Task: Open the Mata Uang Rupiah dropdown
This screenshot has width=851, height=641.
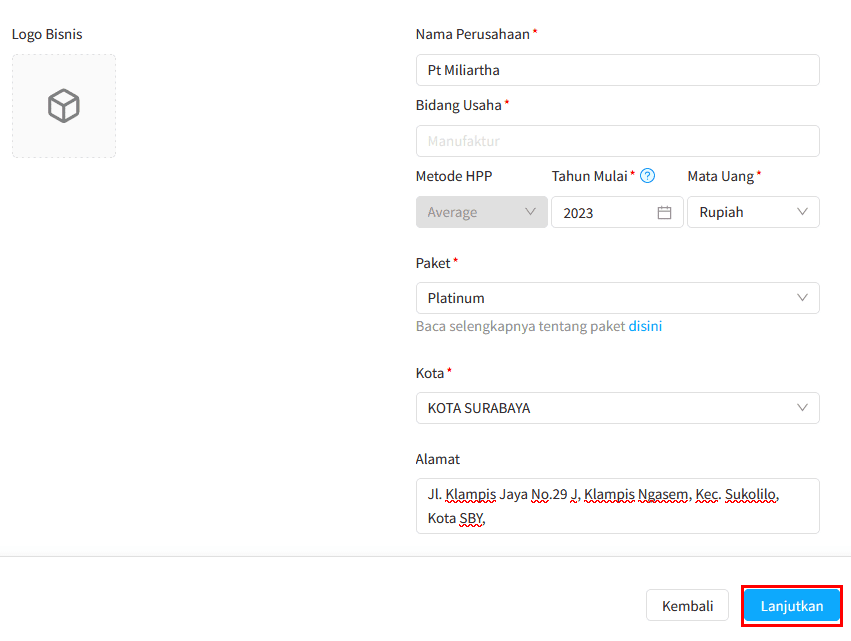Action: pos(753,212)
